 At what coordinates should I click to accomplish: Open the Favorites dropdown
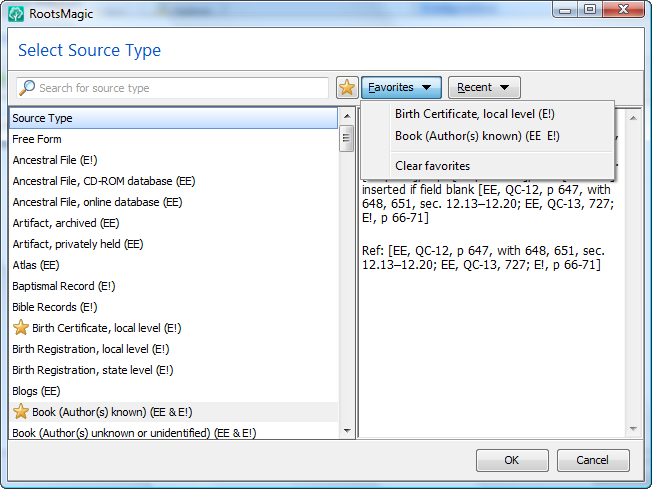[401, 87]
